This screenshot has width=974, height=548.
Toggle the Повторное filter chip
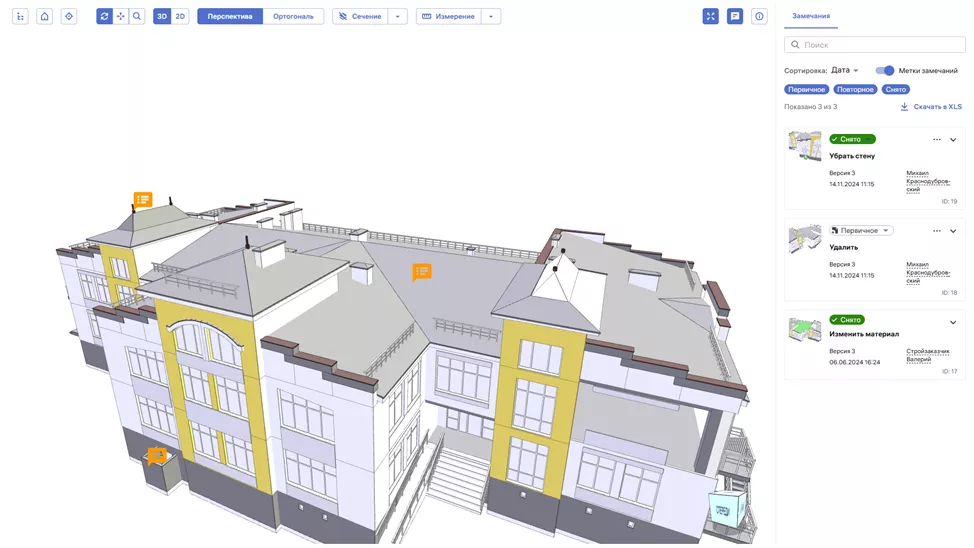[x=855, y=89]
